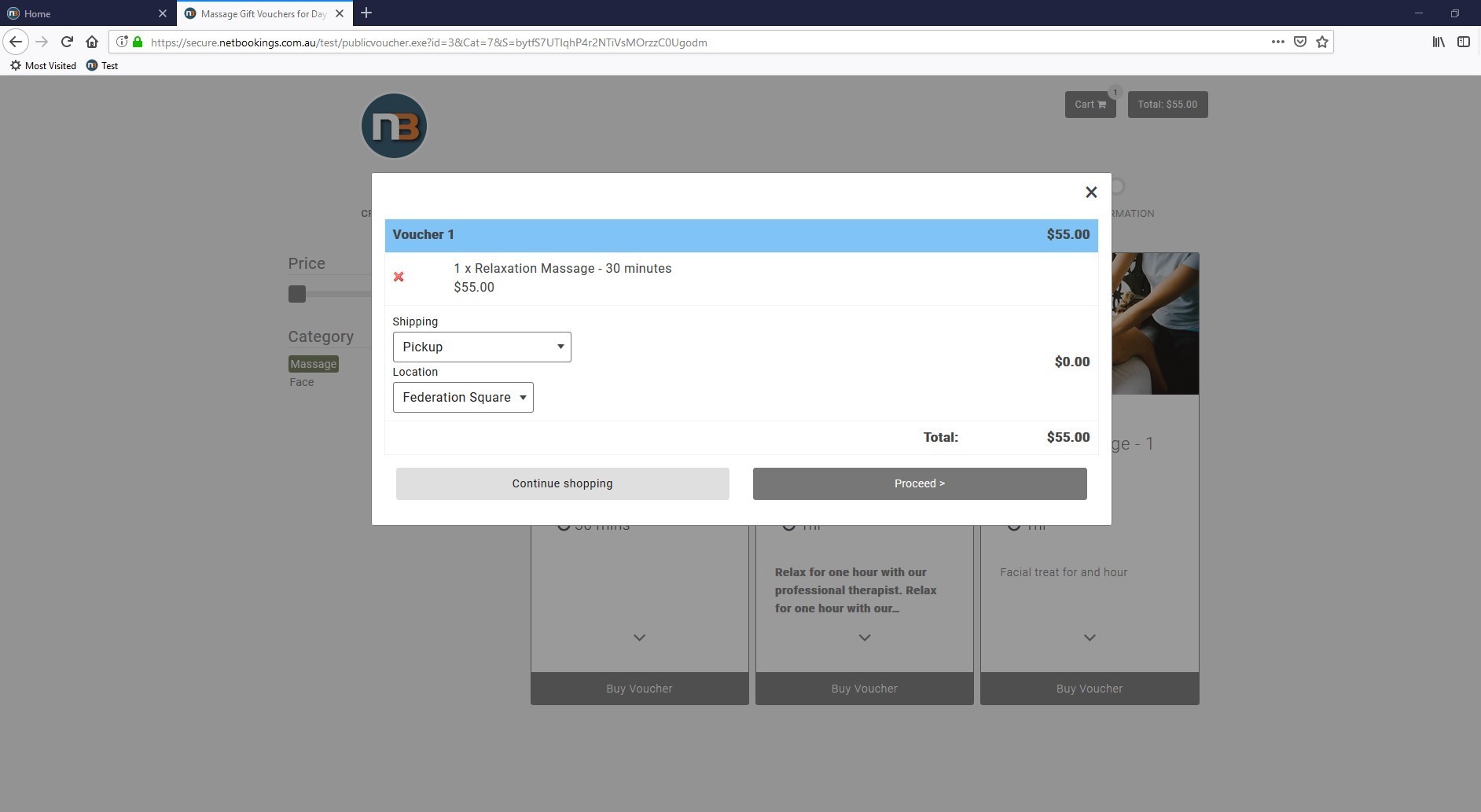Expand the Facial treat card chevron
The image size is (1481, 812).
tap(1090, 637)
